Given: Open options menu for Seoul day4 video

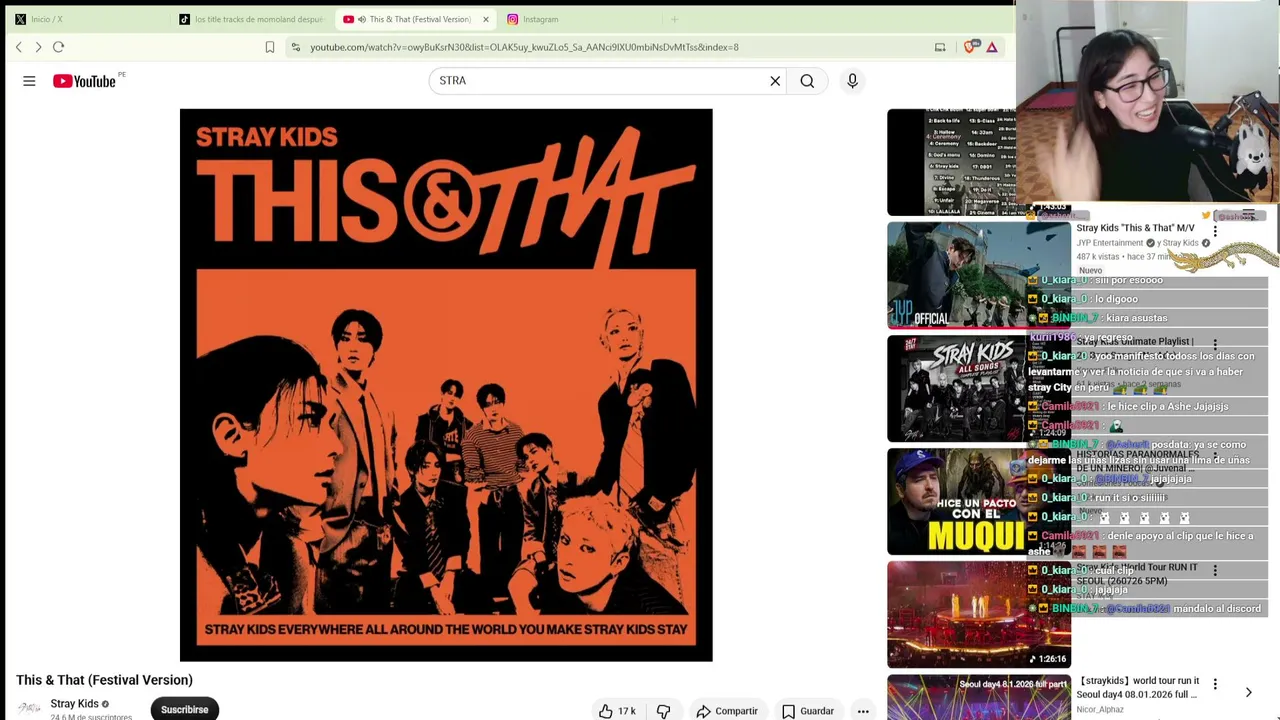Looking at the screenshot, I should (x=1215, y=684).
